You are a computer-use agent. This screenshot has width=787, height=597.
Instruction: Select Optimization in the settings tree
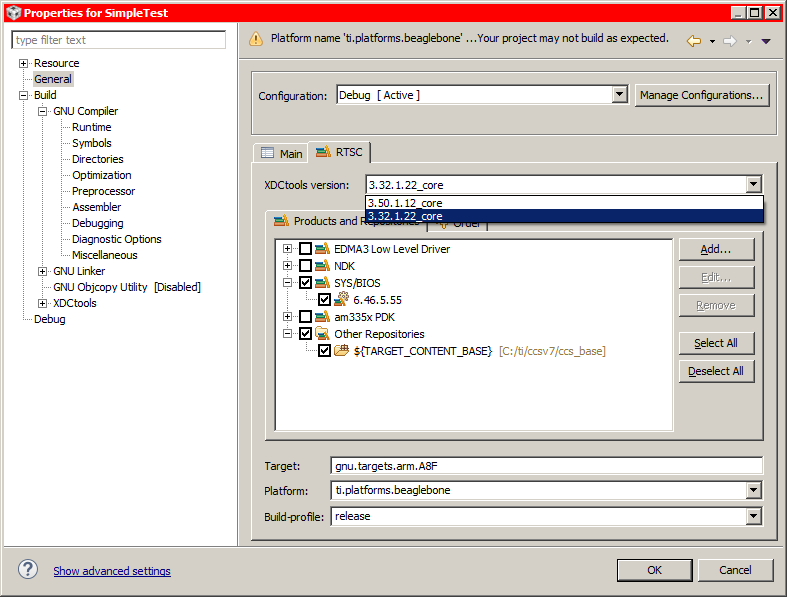(102, 175)
